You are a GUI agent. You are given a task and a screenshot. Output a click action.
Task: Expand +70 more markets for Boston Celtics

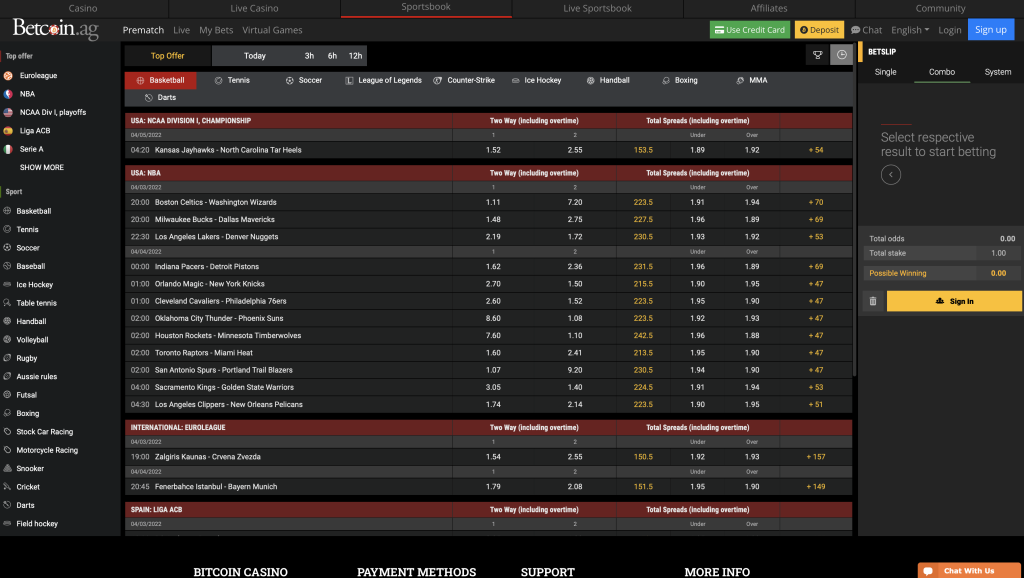pos(816,202)
